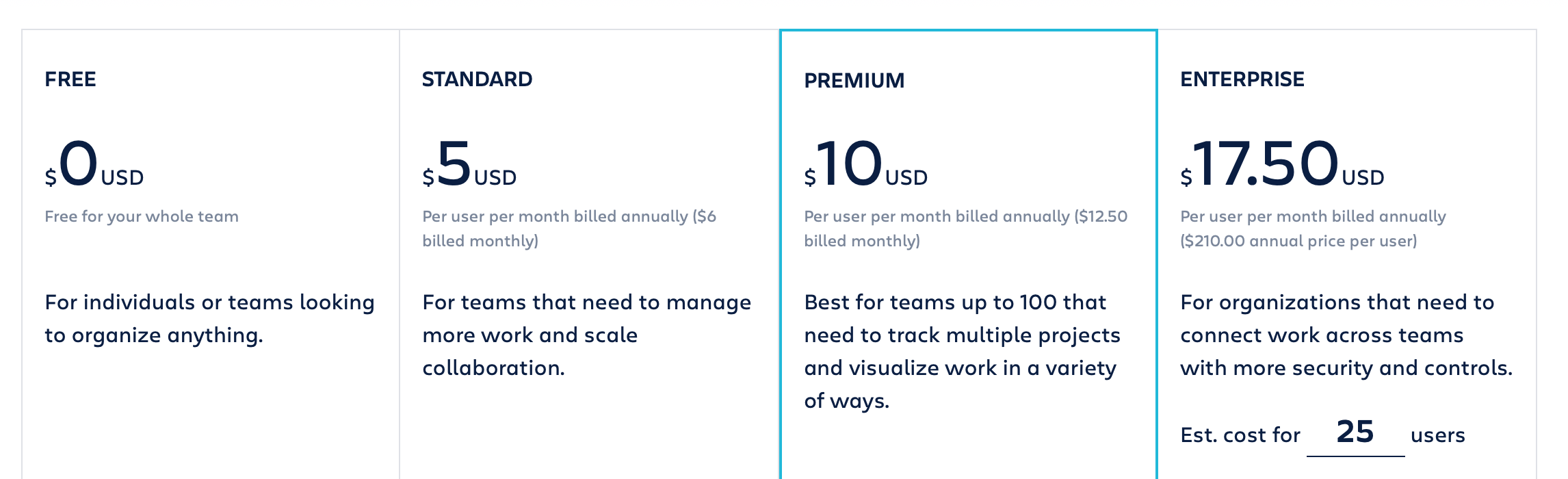Select the highlighted Premium plan card
This screenshot has height=479, width=1568.
pos(968,254)
